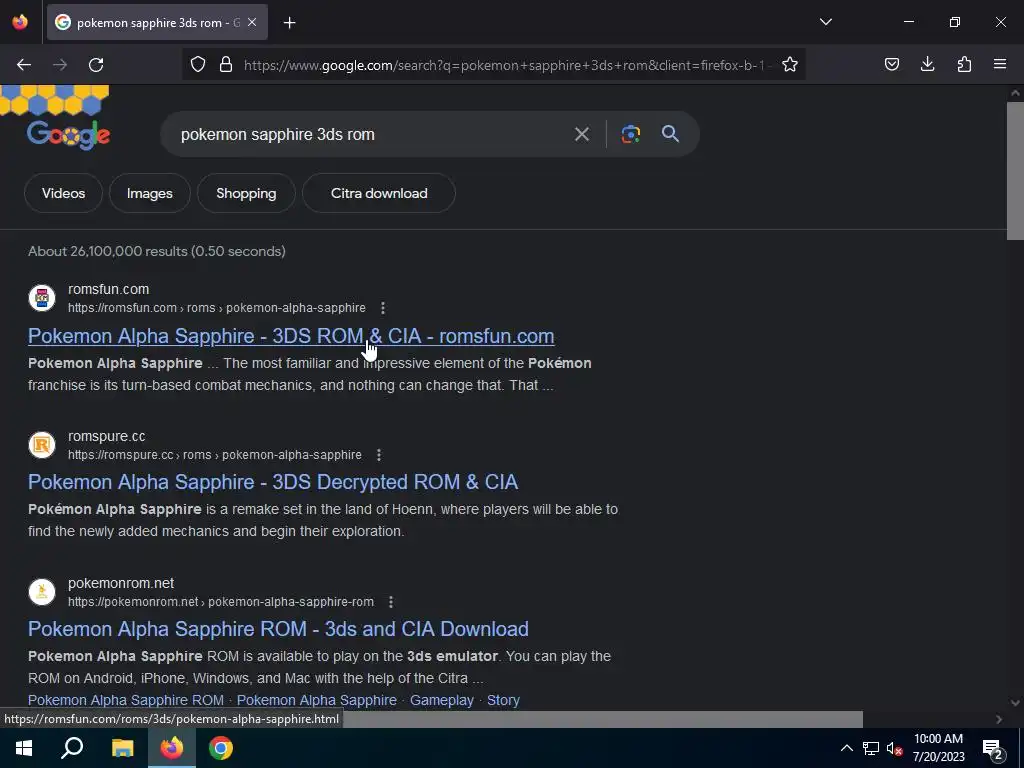
Task: Open more options for romspure.cc result
Action: tap(379, 455)
